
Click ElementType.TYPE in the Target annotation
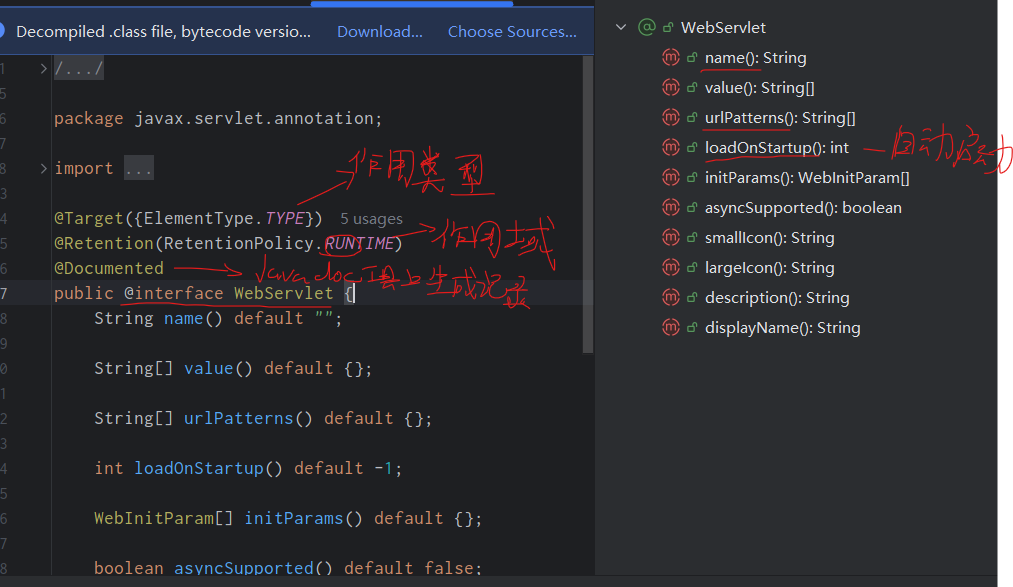click(x=224, y=218)
